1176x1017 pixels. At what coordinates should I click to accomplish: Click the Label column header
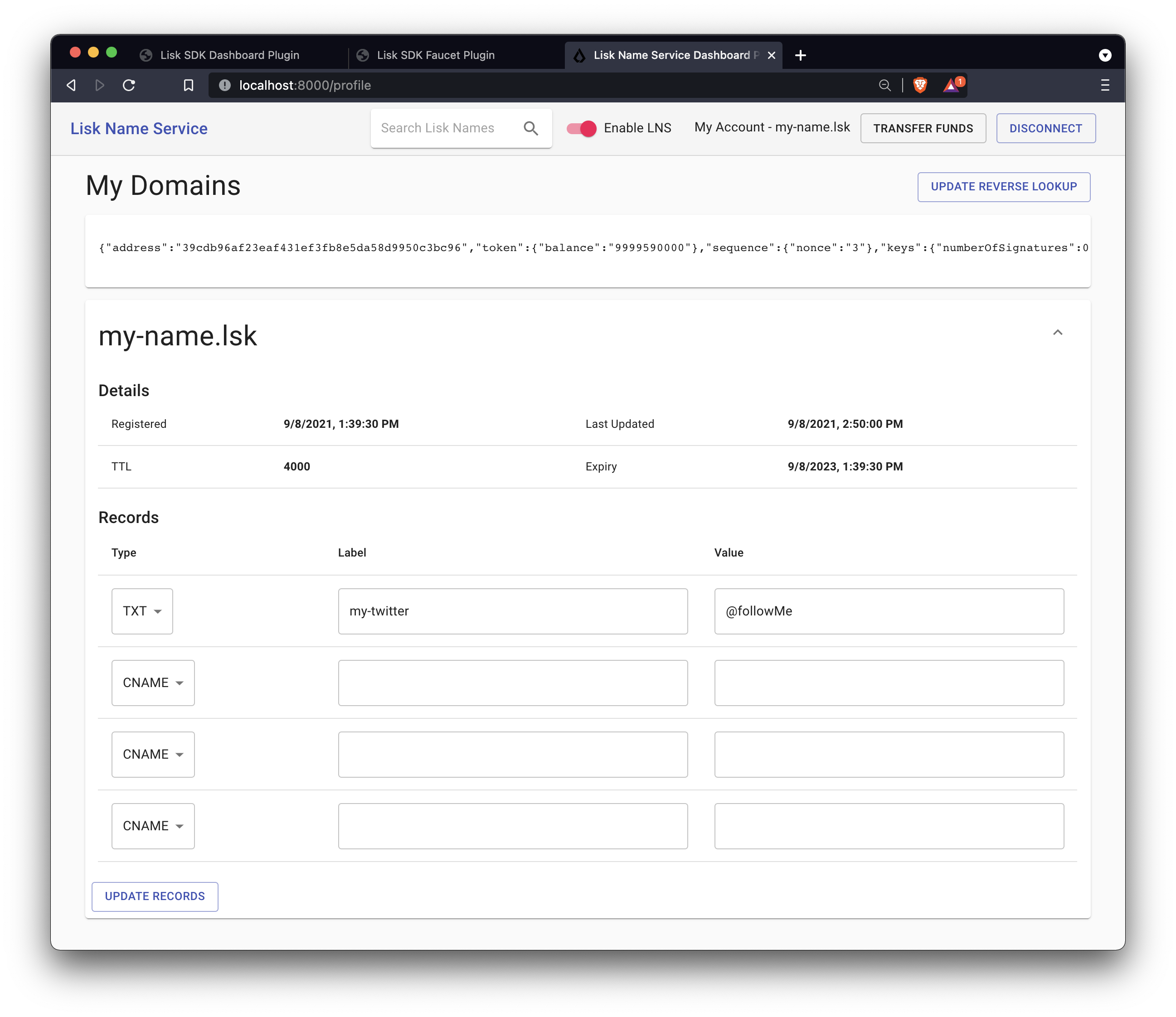pyautogui.click(x=352, y=553)
